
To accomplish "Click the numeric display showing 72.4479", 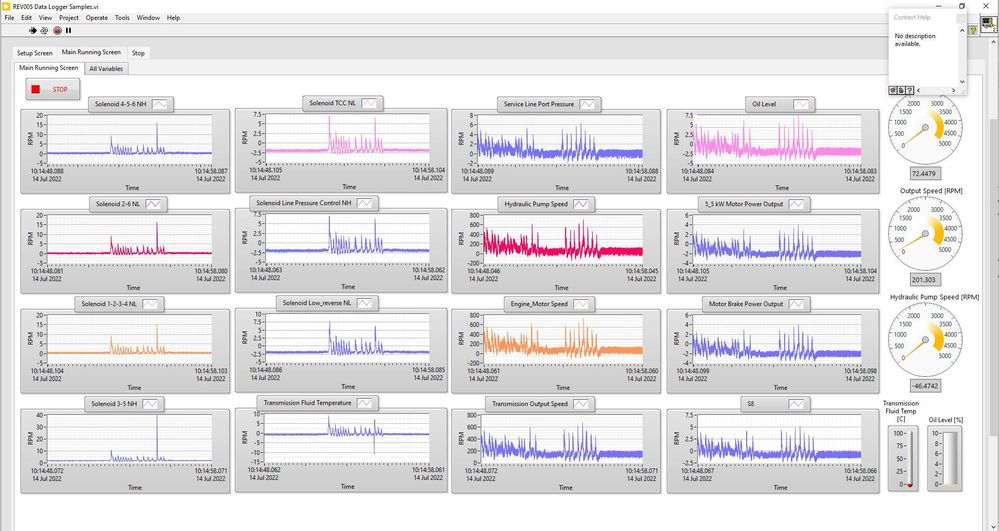I will pos(925,173).
